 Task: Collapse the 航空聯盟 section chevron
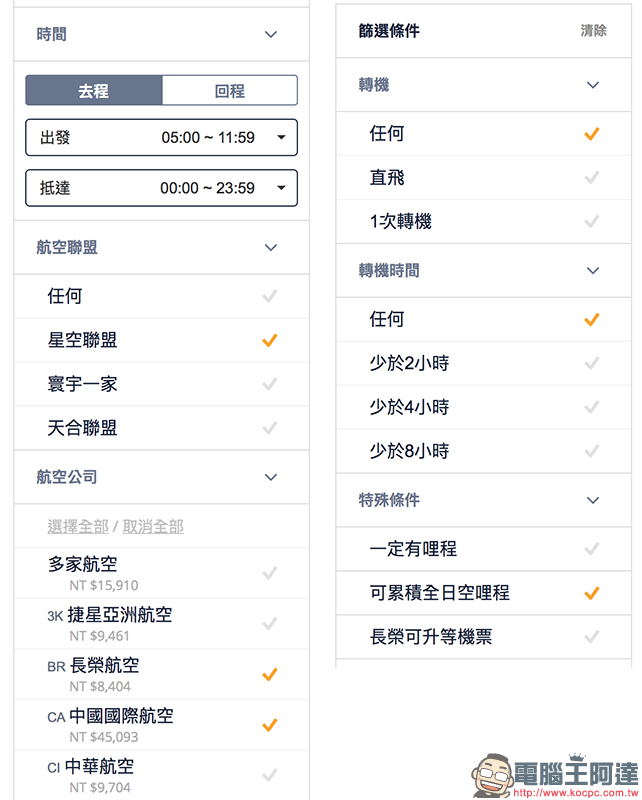pos(270,248)
